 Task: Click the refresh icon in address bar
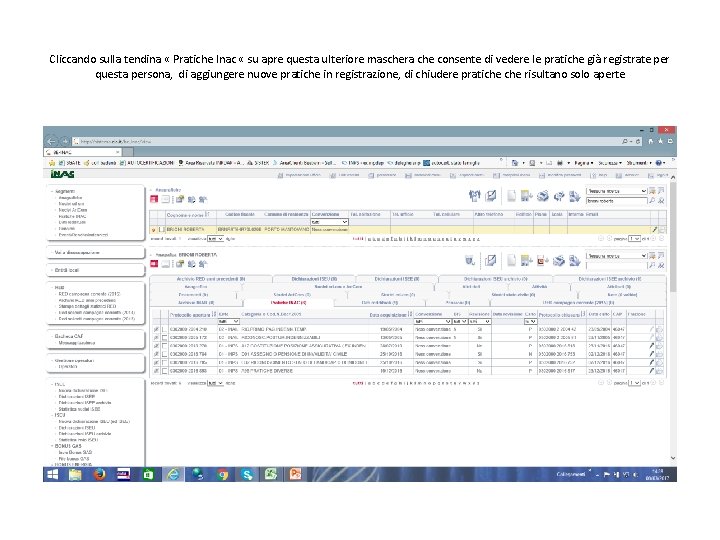coord(638,141)
